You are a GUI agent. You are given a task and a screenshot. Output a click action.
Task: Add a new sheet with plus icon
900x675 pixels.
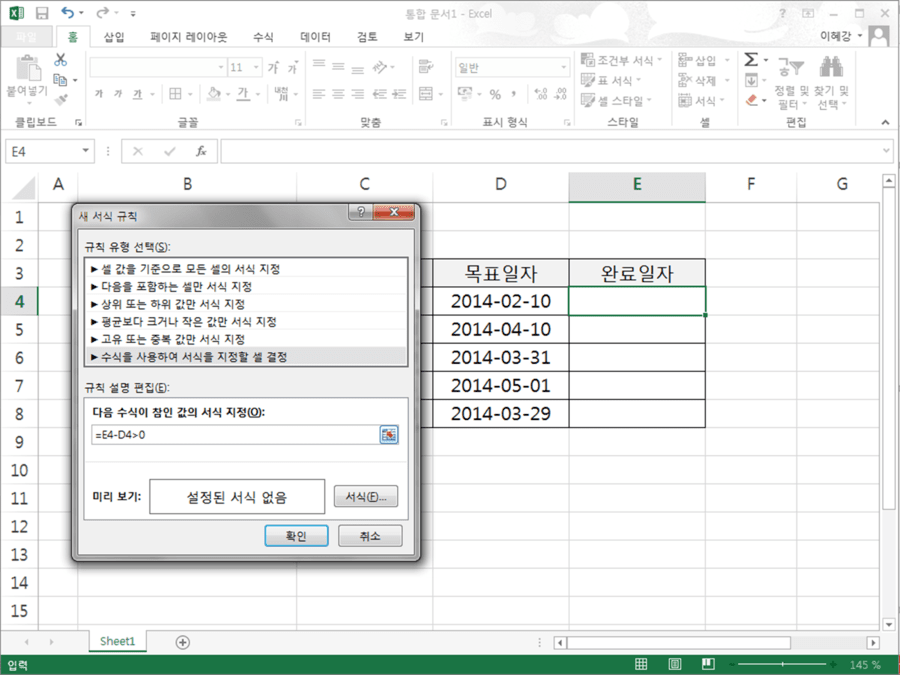[183, 642]
